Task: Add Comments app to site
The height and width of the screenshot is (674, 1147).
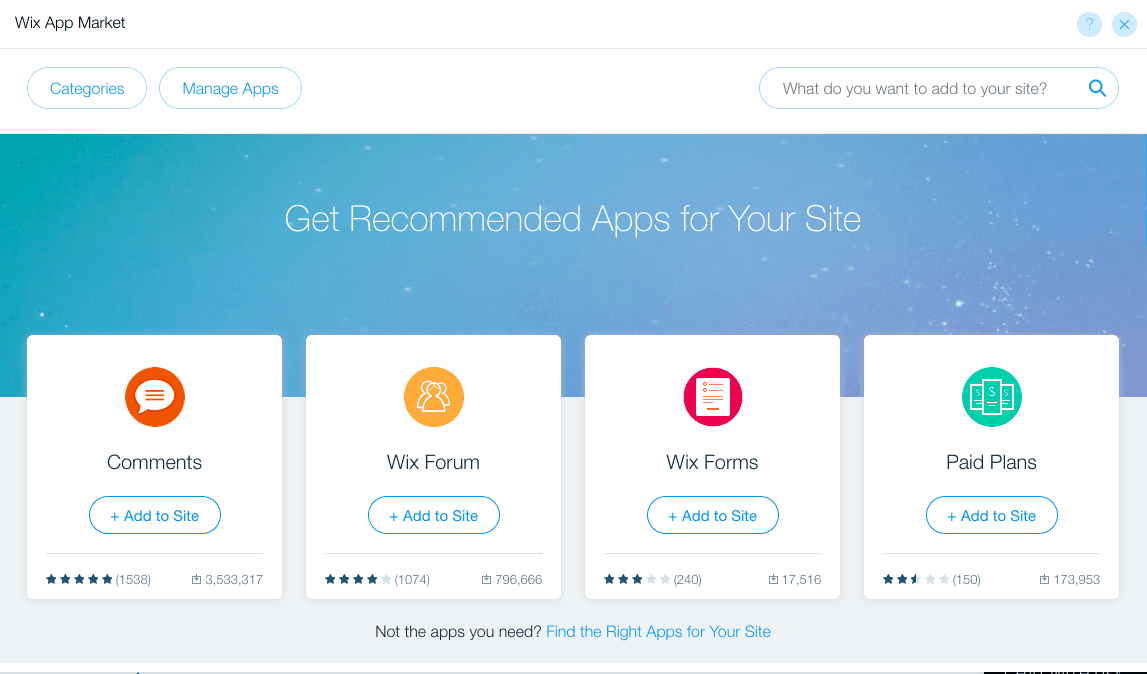Action: [x=155, y=516]
